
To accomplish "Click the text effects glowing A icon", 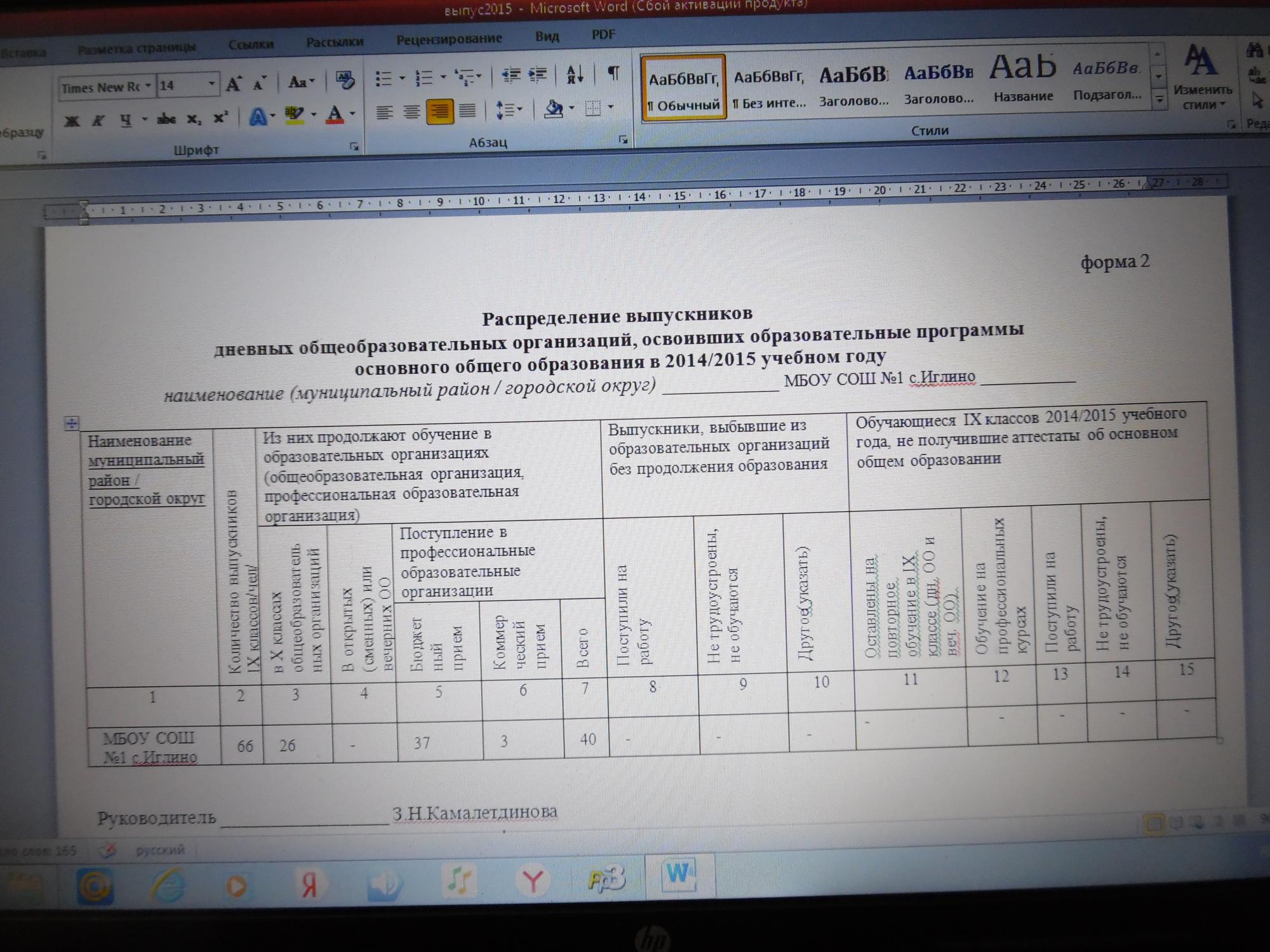I will click(x=258, y=117).
